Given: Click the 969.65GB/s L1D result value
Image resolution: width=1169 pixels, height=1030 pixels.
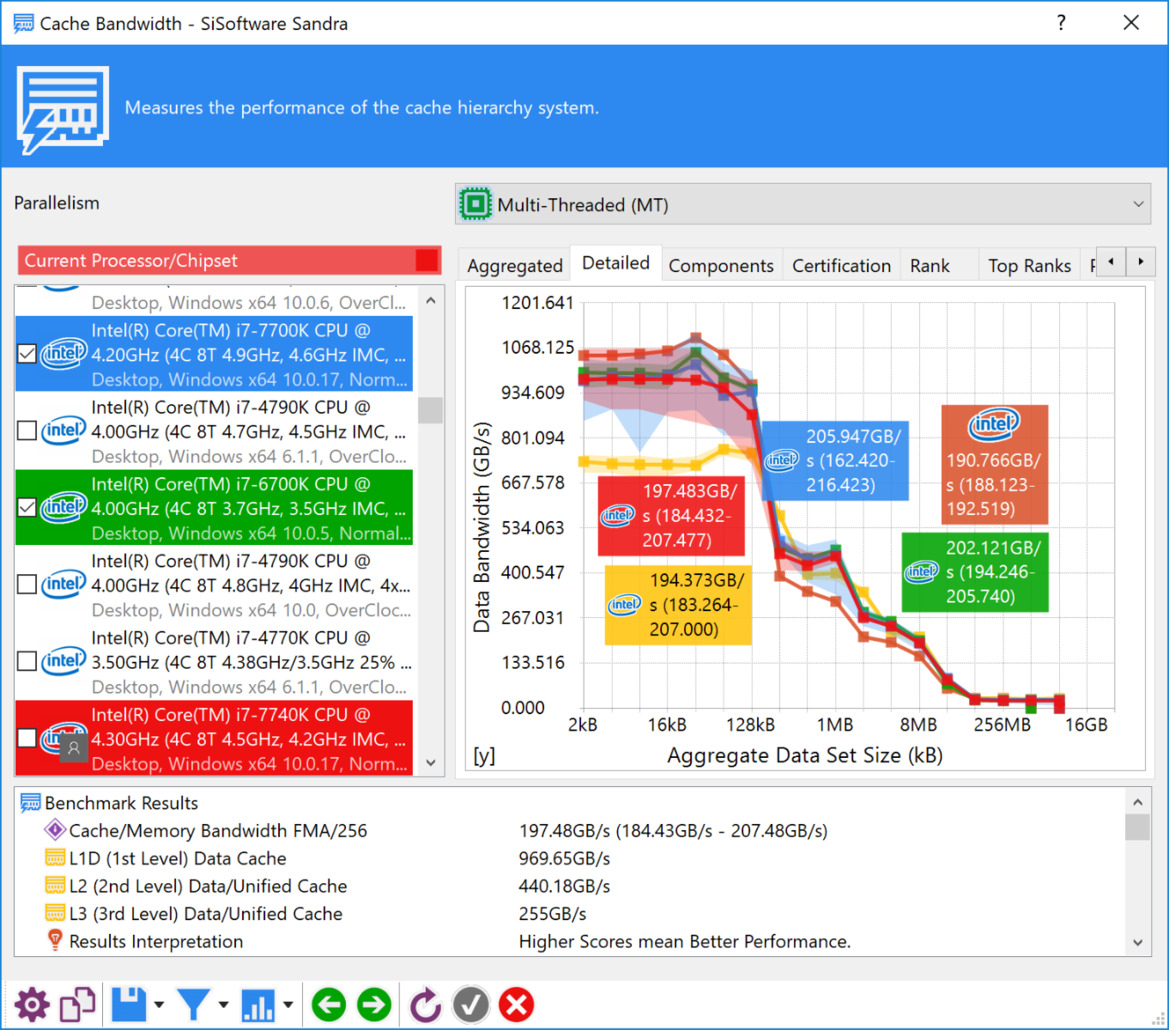Looking at the screenshot, I should (564, 859).
